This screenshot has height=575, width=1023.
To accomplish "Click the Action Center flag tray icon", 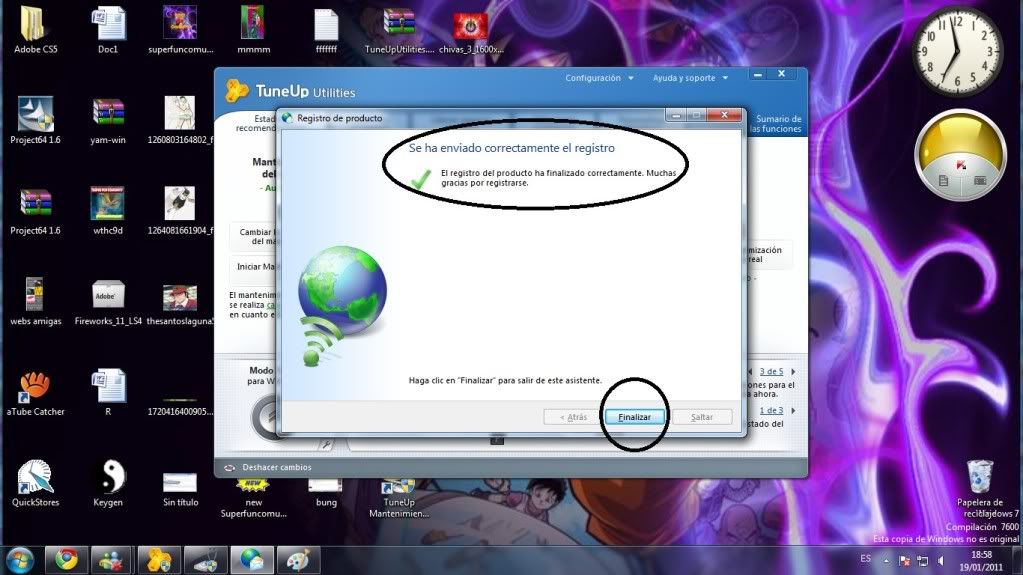I will tap(904, 560).
